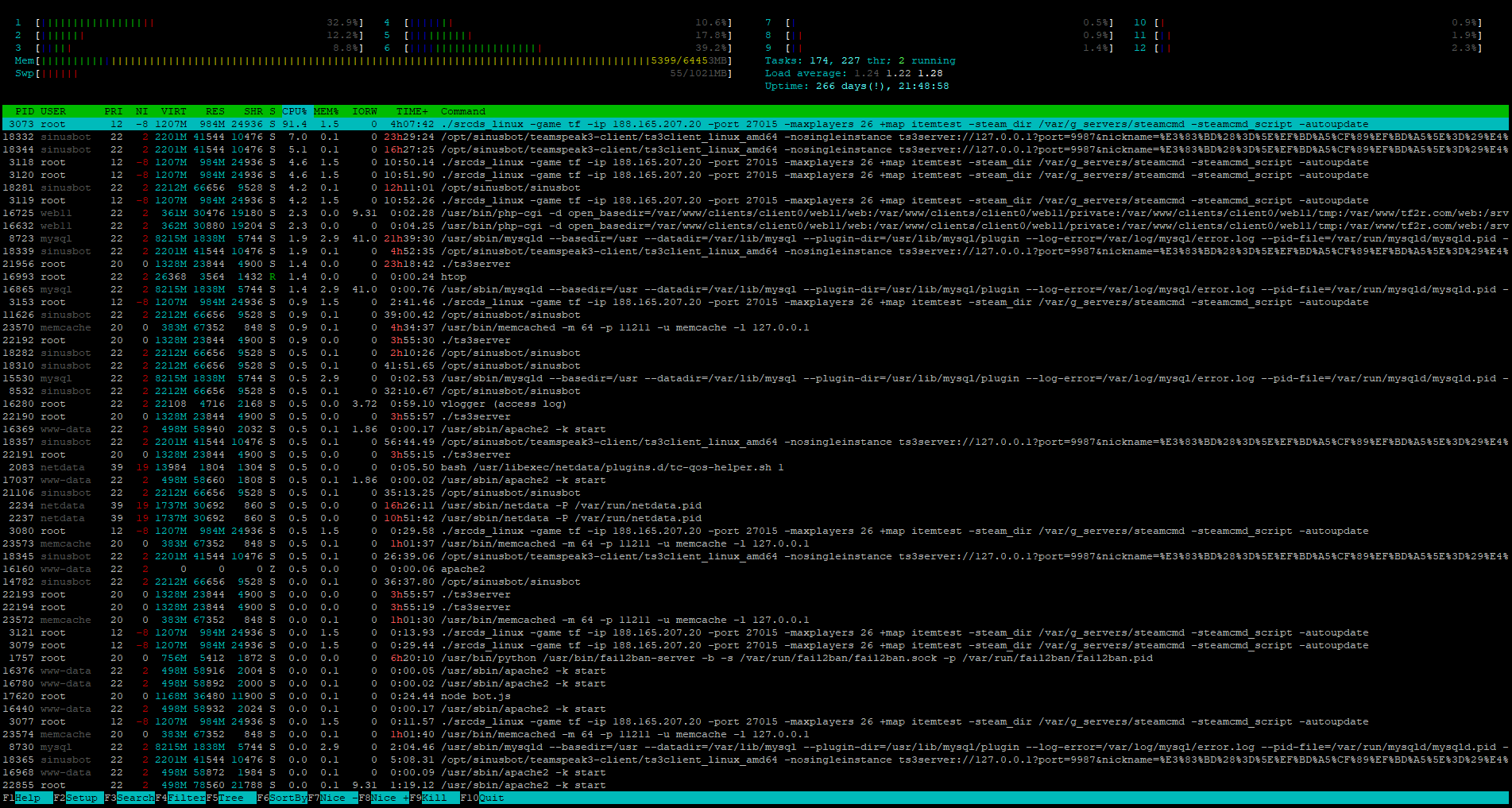Select process row PID 18281 sinusbot
Viewport: 1512px width, 808px height.
(x=756, y=188)
